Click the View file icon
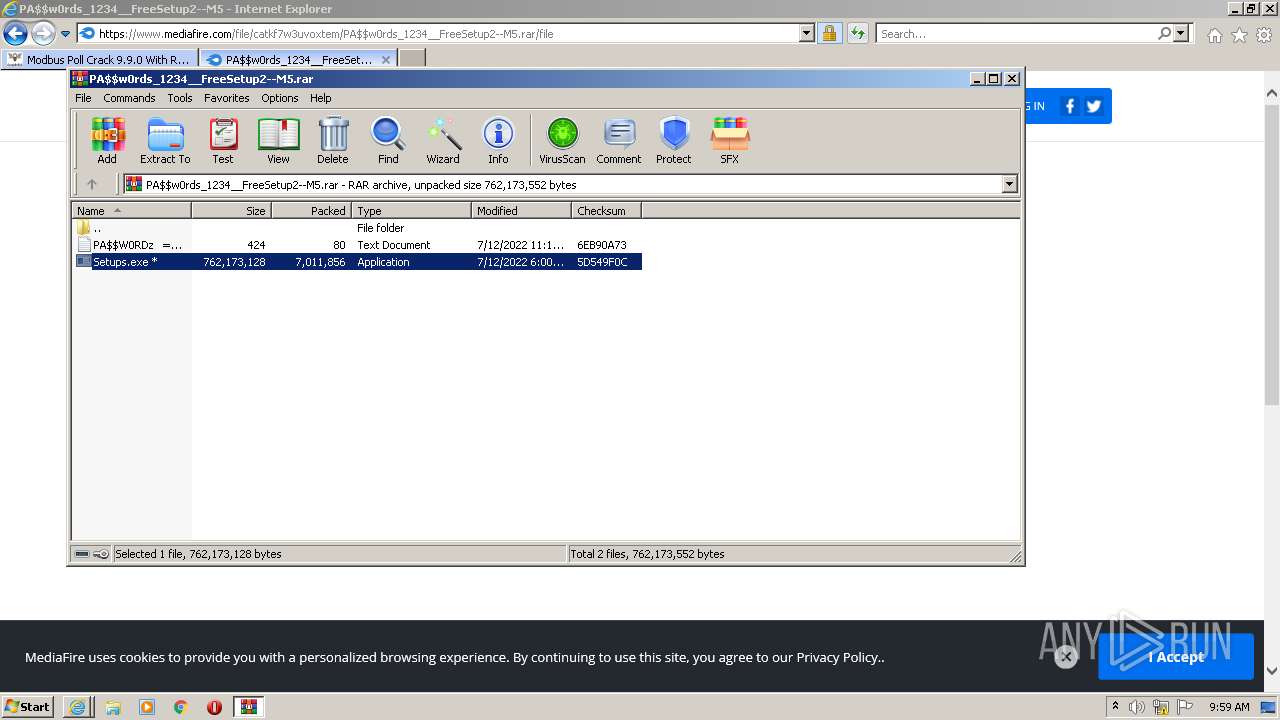 point(278,140)
